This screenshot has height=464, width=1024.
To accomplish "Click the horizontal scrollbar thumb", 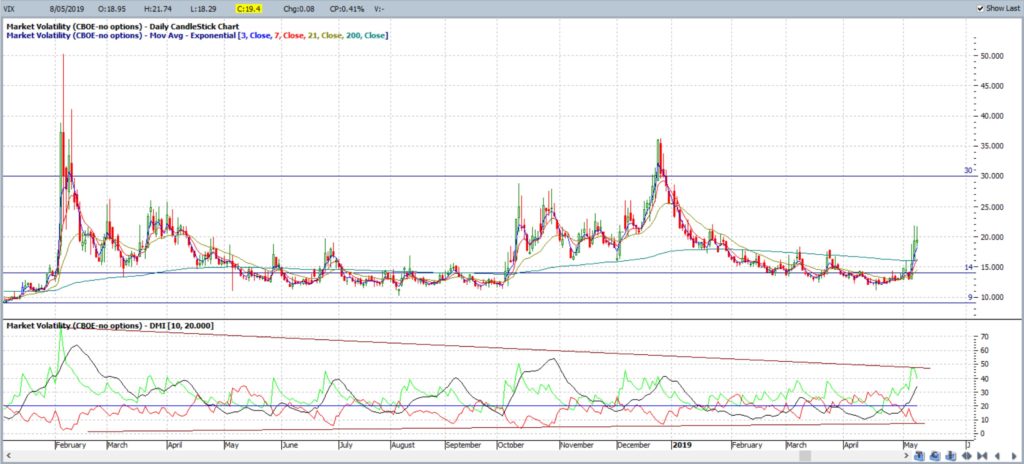I will pos(805,456).
